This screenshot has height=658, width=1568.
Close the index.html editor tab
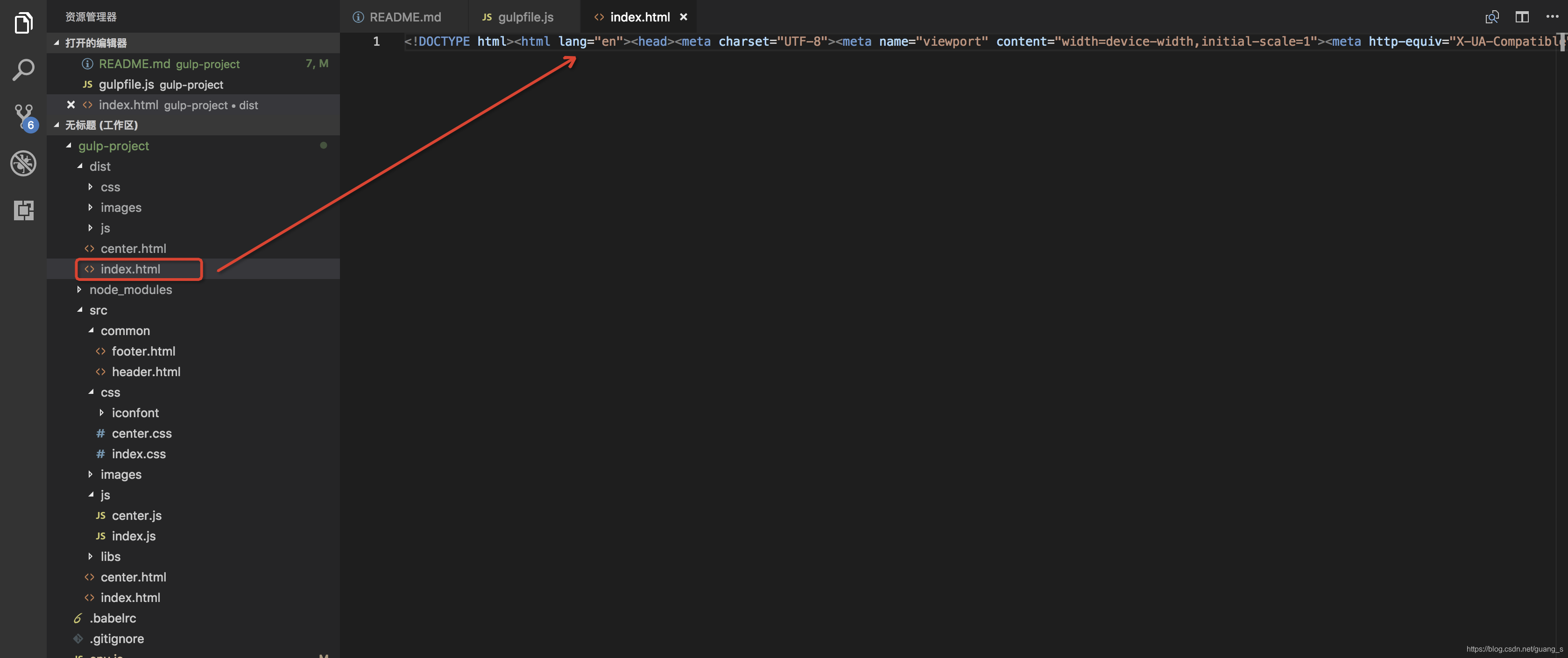[684, 17]
